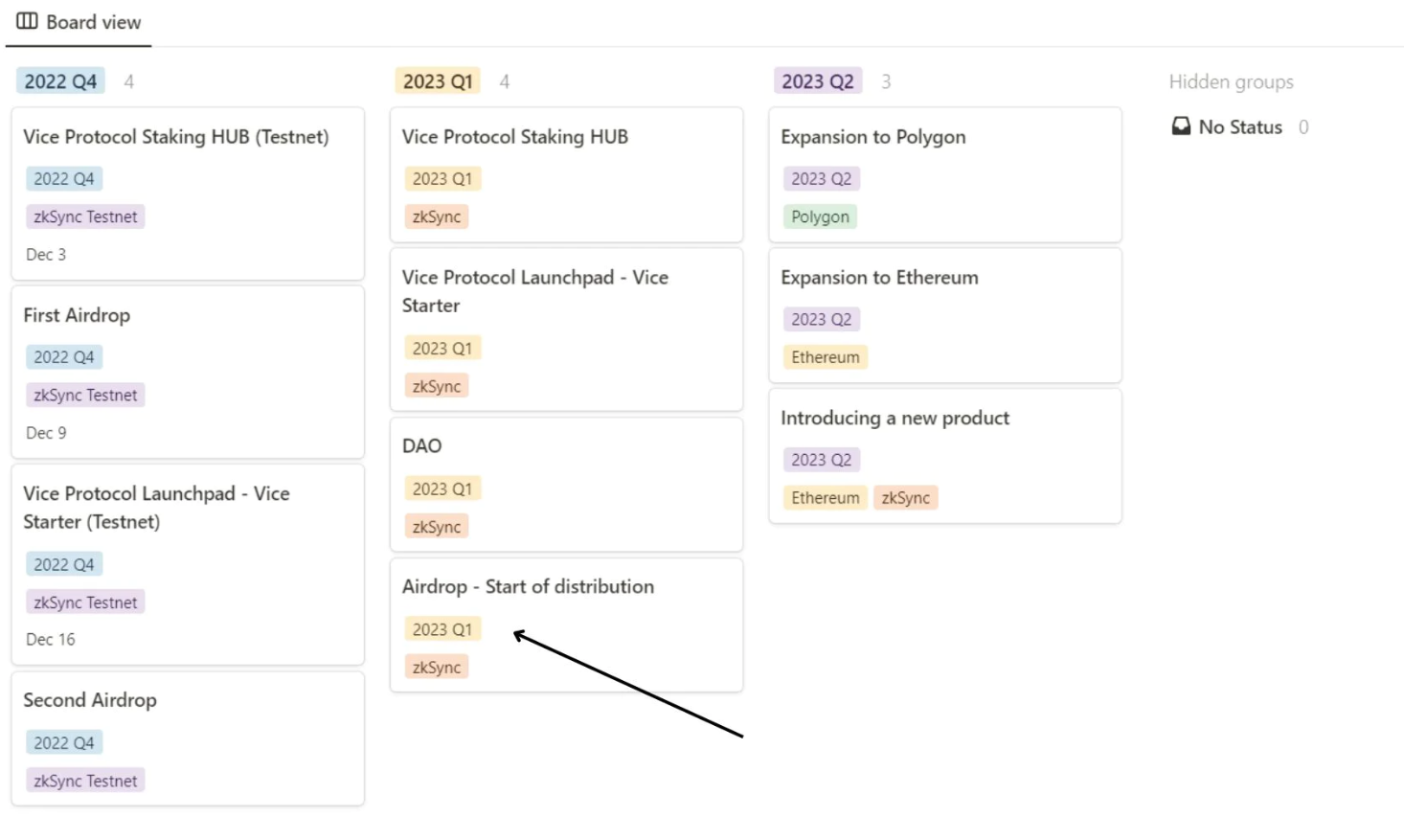This screenshot has width=1404, height=840.
Task: Click zkSync Testnet tag on First Airdrop
Action: [x=85, y=395]
